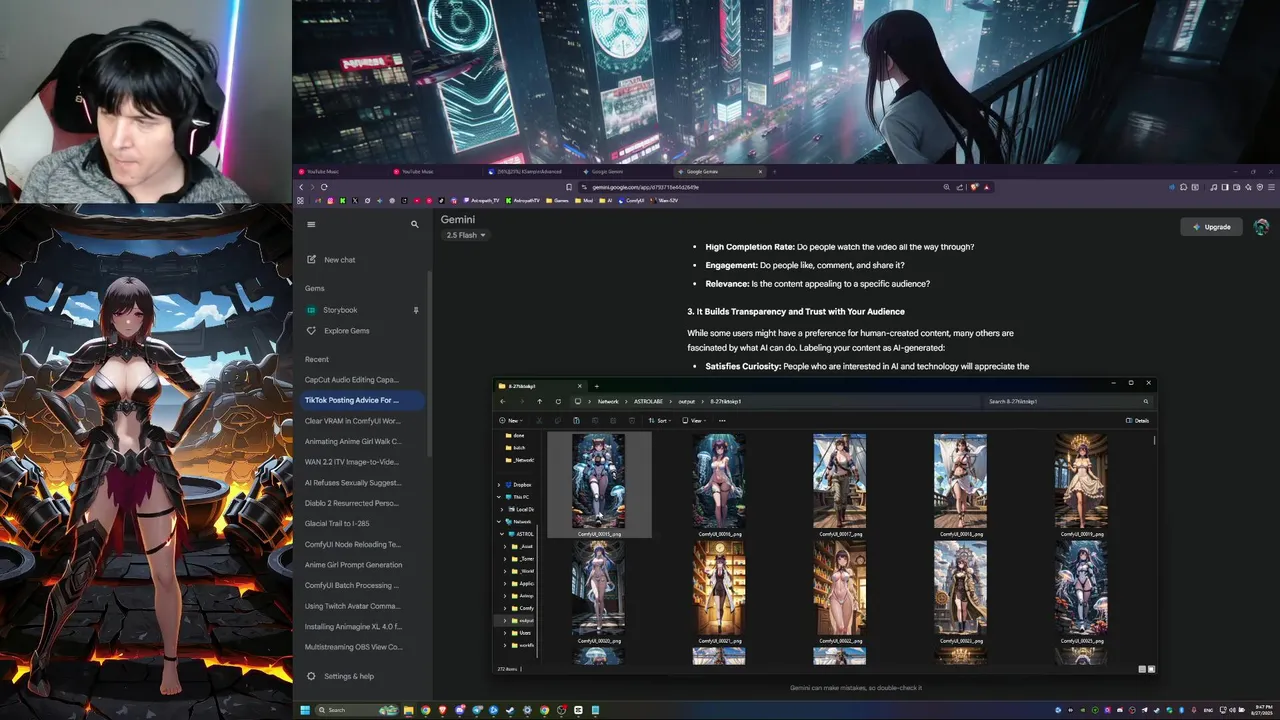Open Google account avatar menu
Screen dimensions: 1280x720
click(1261, 227)
